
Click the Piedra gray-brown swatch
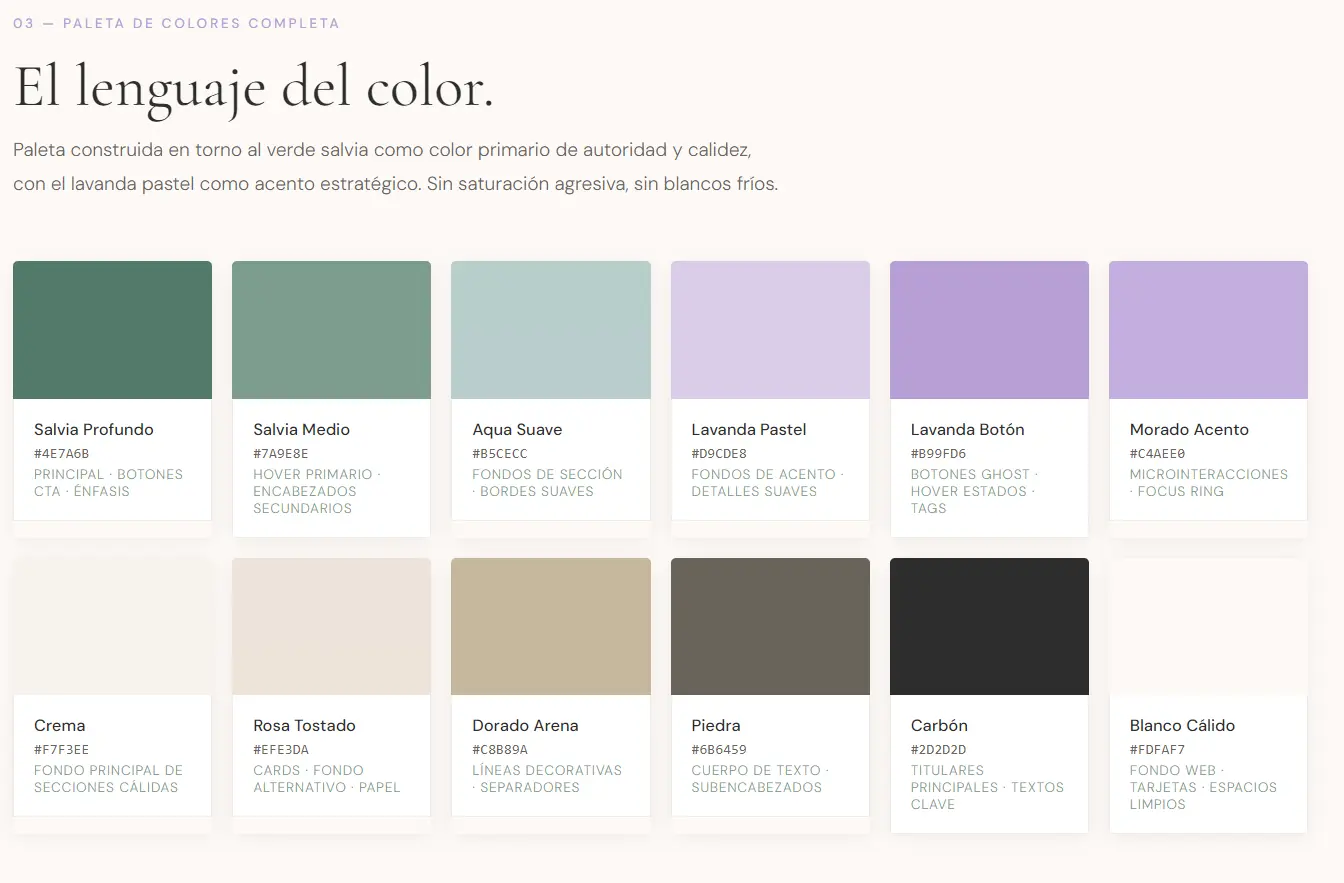point(770,626)
